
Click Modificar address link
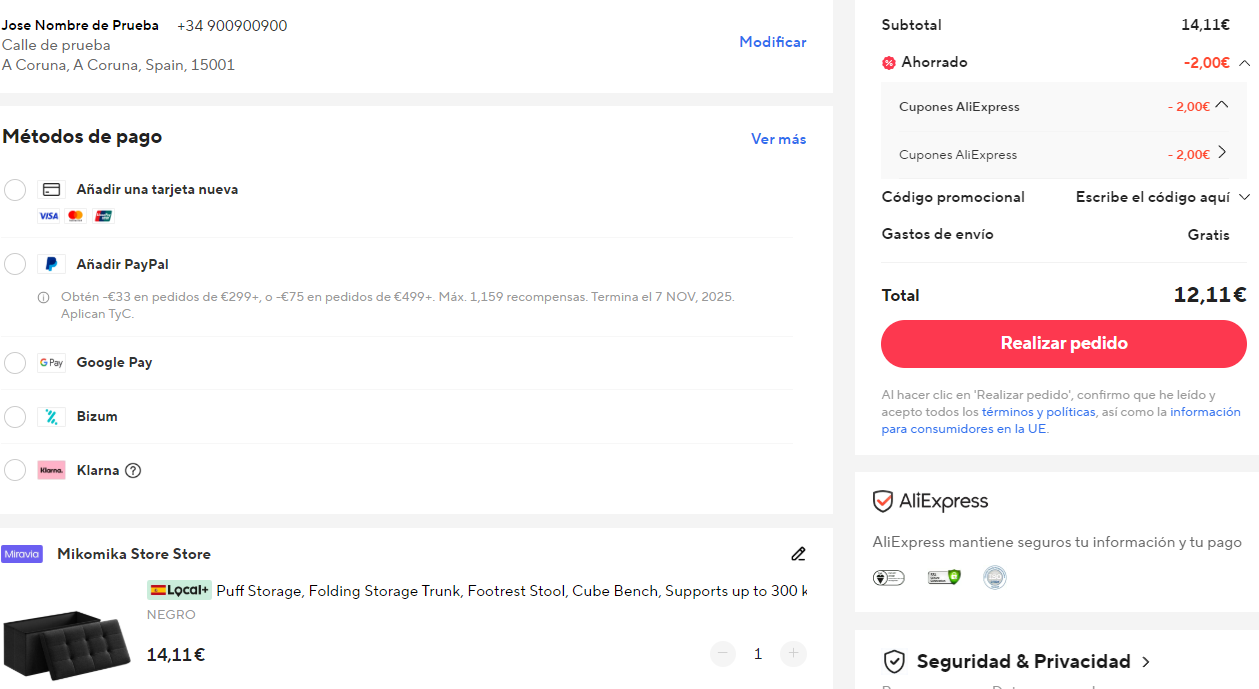pos(773,42)
